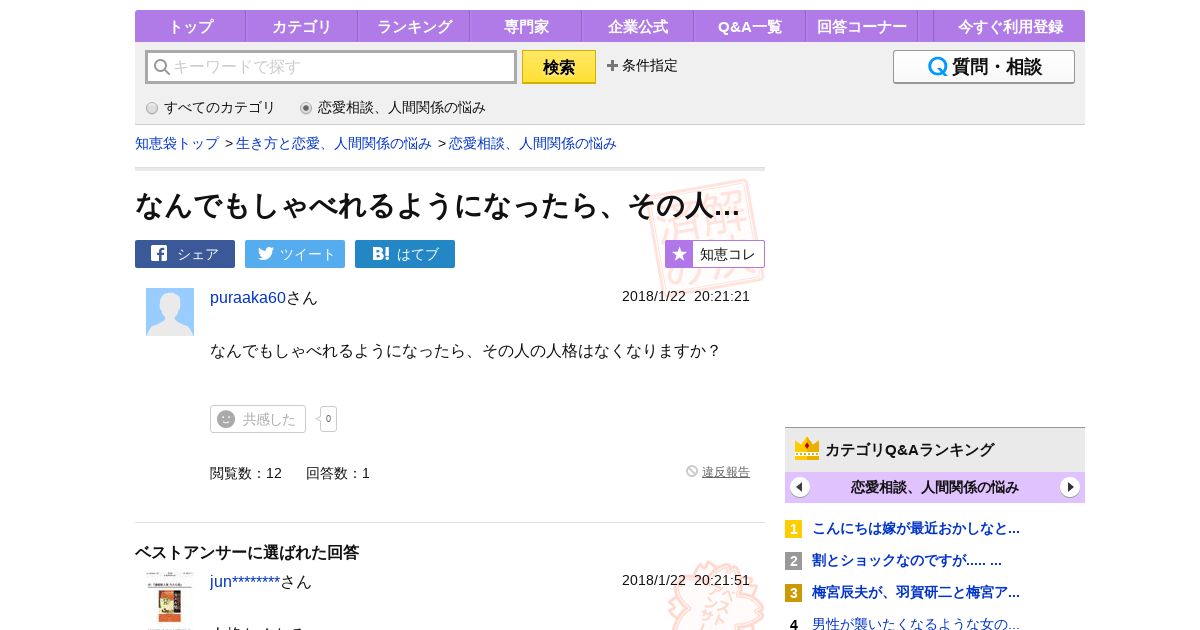Viewport: 1200px width, 630px height.
Task: Click answer timestamp 2018/1/22 20:21:51
Action: [686, 580]
